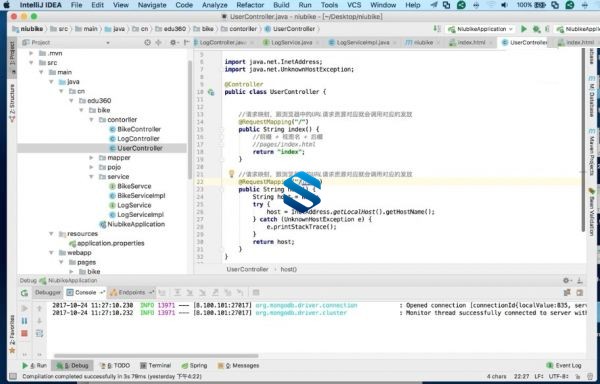Click the debug bug icon in top toolbar

click(x=536, y=29)
